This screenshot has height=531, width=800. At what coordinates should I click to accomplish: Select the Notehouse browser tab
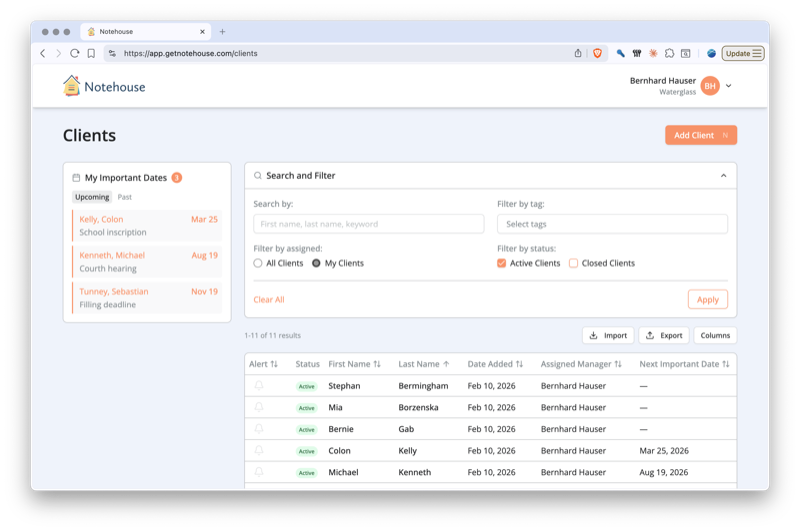tap(145, 32)
